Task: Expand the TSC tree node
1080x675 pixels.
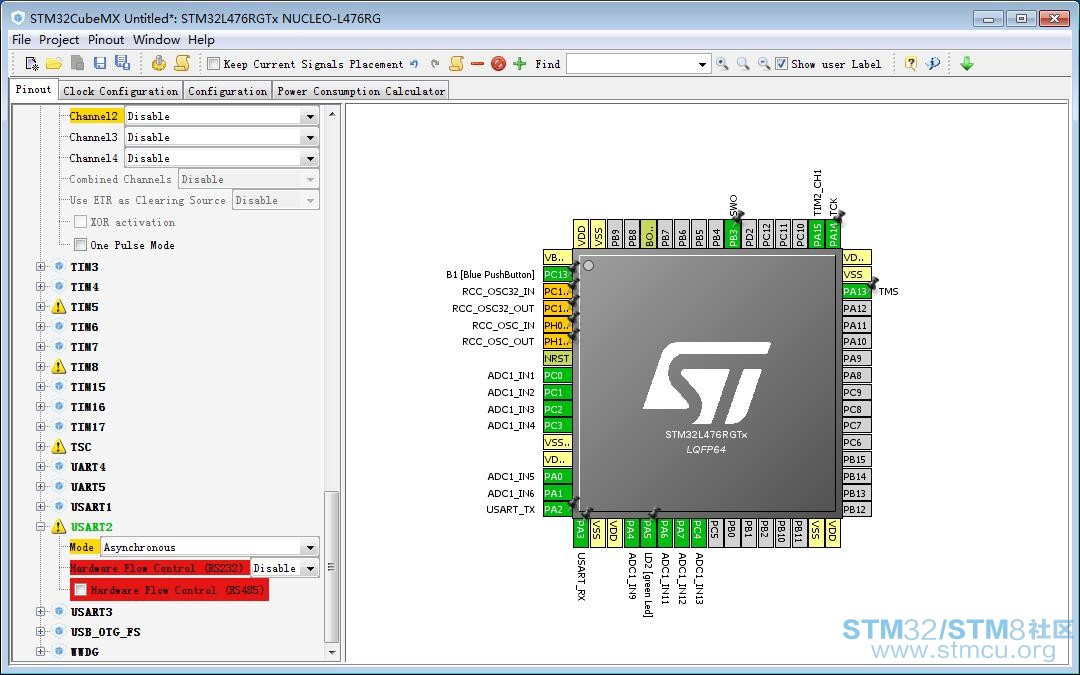Action: coord(41,446)
